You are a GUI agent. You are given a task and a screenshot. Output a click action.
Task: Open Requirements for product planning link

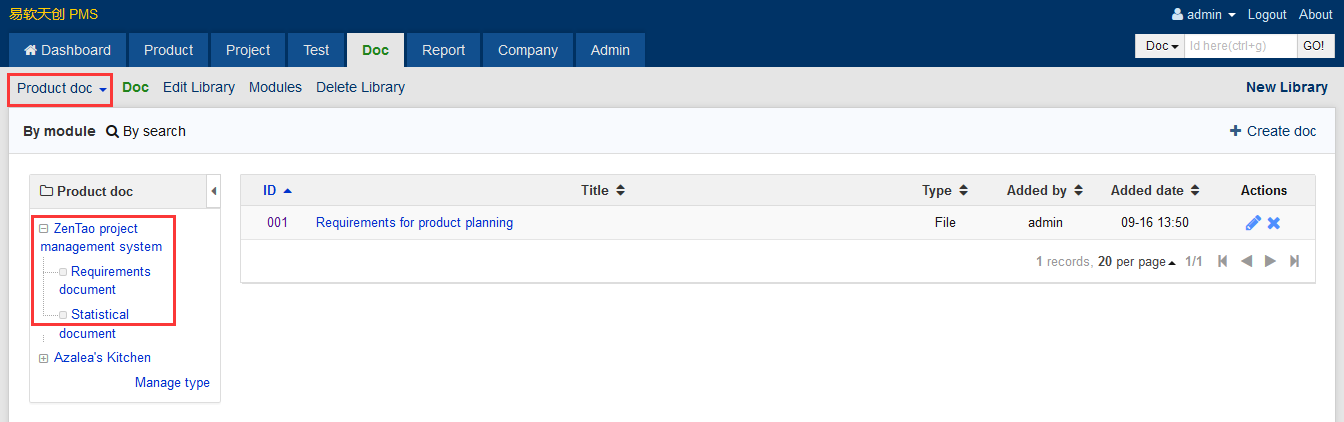click(414, 223)
